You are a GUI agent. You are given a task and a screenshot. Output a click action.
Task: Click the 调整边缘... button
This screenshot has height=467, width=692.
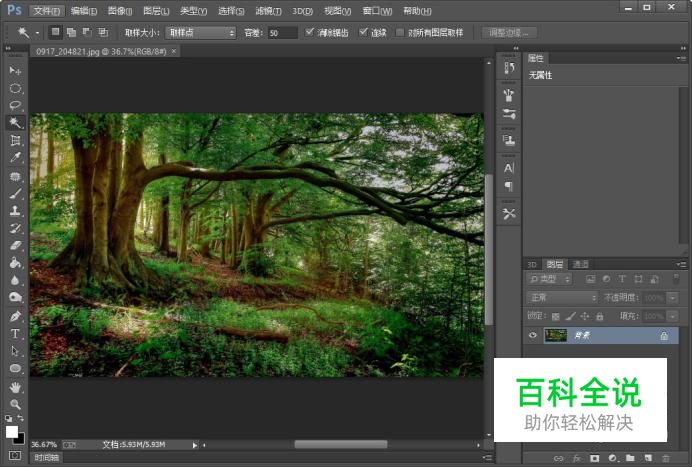pos(509,32)
